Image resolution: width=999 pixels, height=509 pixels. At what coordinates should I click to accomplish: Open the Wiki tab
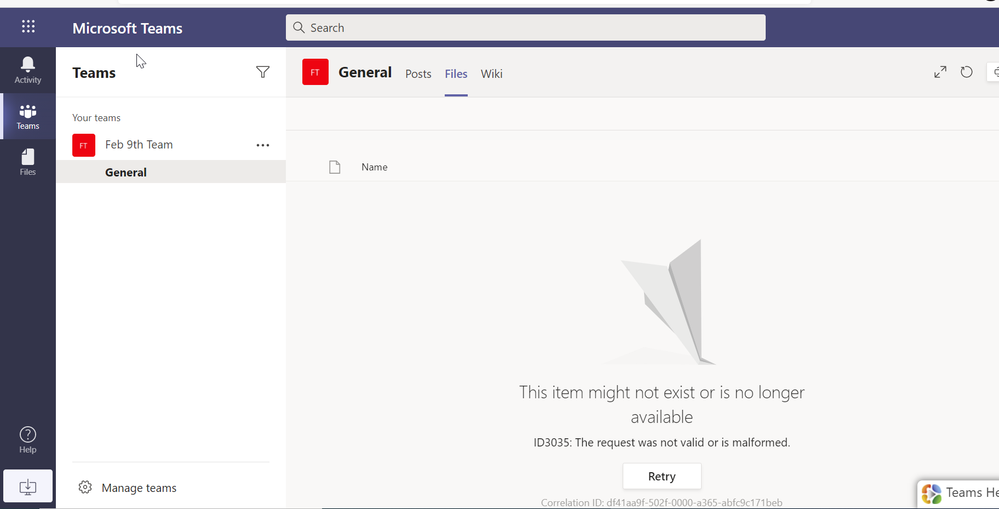[491, 74]
